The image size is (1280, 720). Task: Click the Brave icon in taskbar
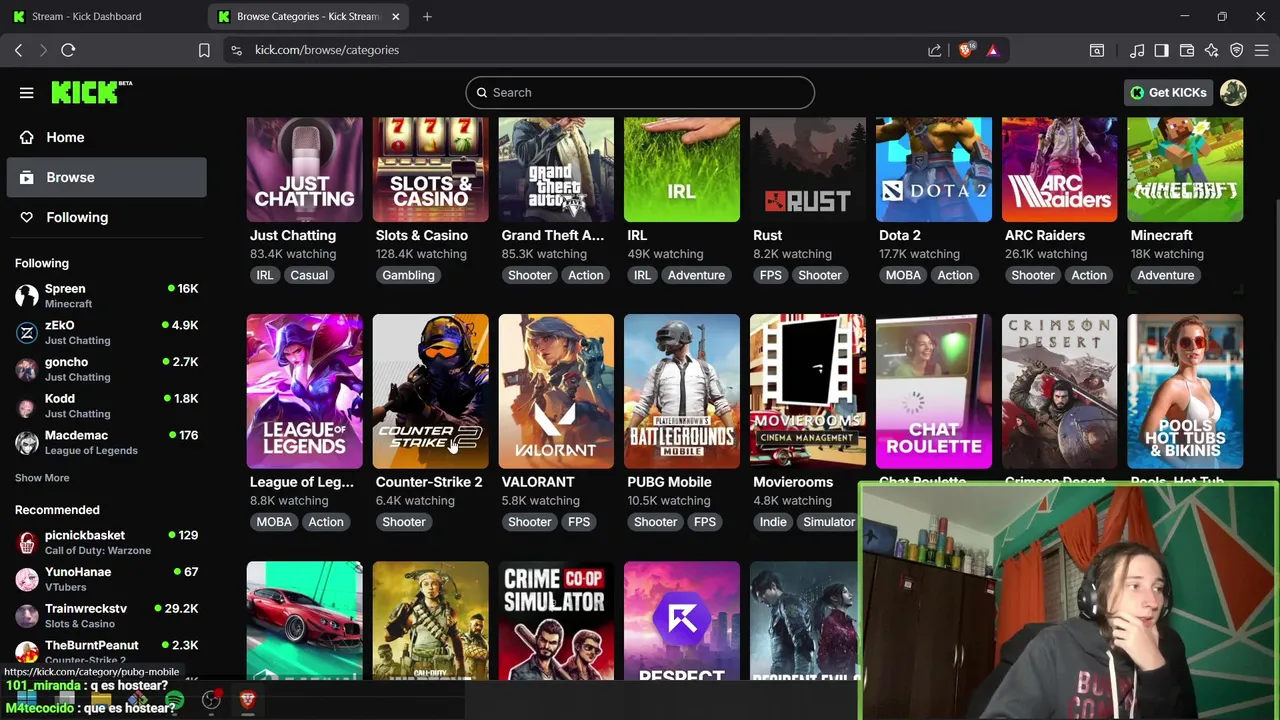[x=247, y=700]
